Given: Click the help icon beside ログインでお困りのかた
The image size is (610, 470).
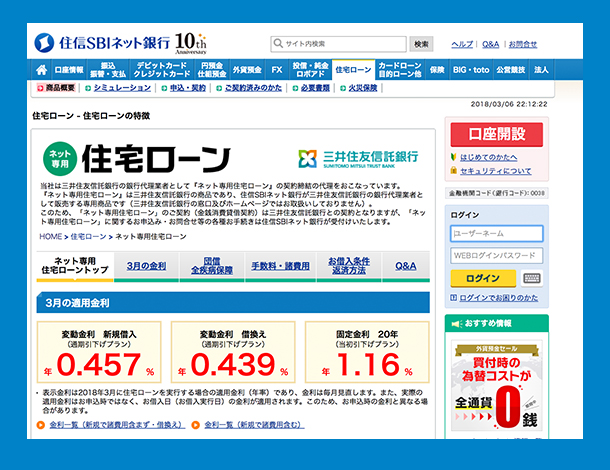Looking at the screenshot, I should click(453, 298).
